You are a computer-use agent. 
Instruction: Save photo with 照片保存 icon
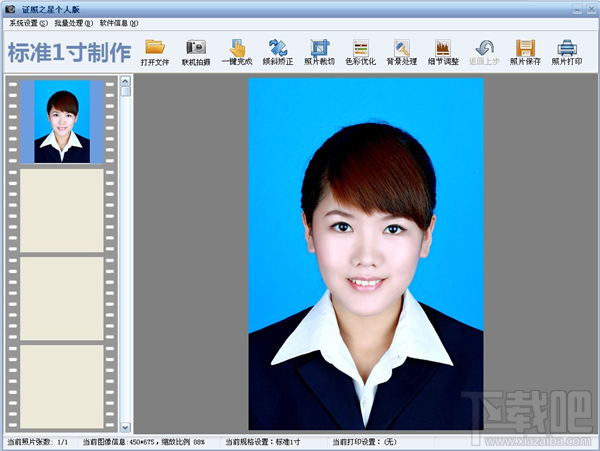coord(525,52)
